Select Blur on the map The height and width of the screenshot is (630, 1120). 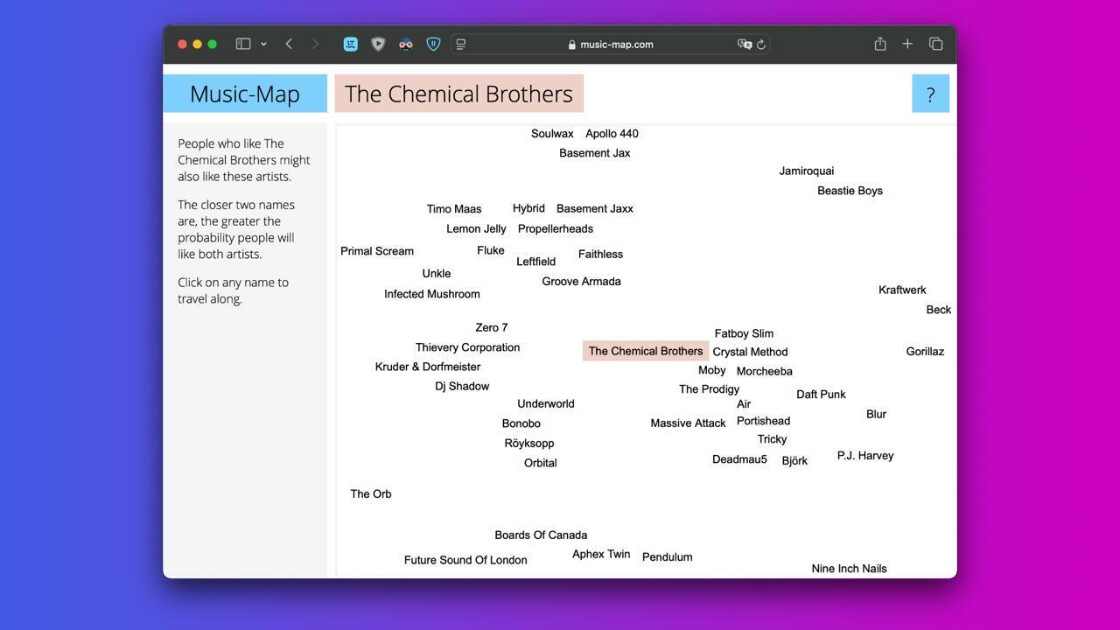click(x=876, y=414)
